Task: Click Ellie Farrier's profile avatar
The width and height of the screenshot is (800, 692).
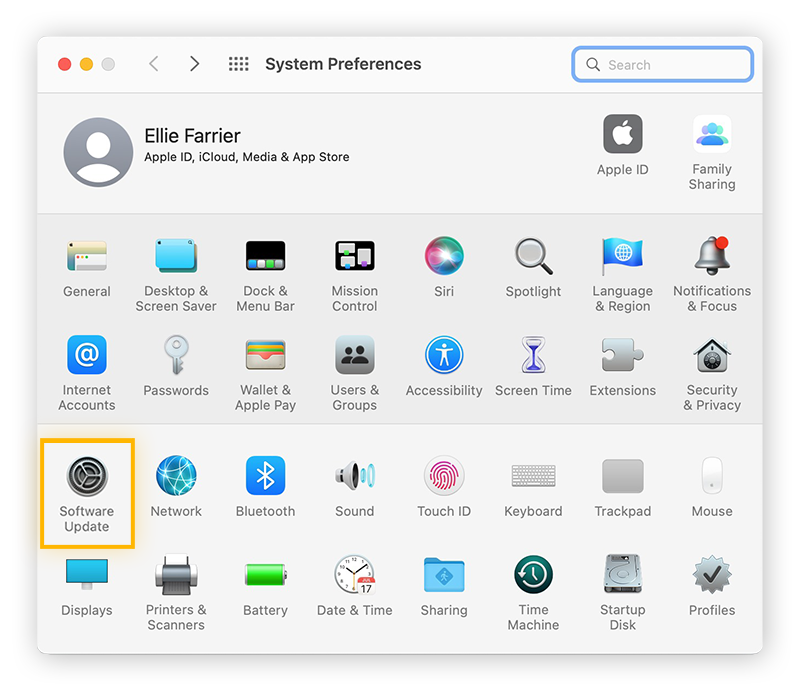Action: coord(98,152)
